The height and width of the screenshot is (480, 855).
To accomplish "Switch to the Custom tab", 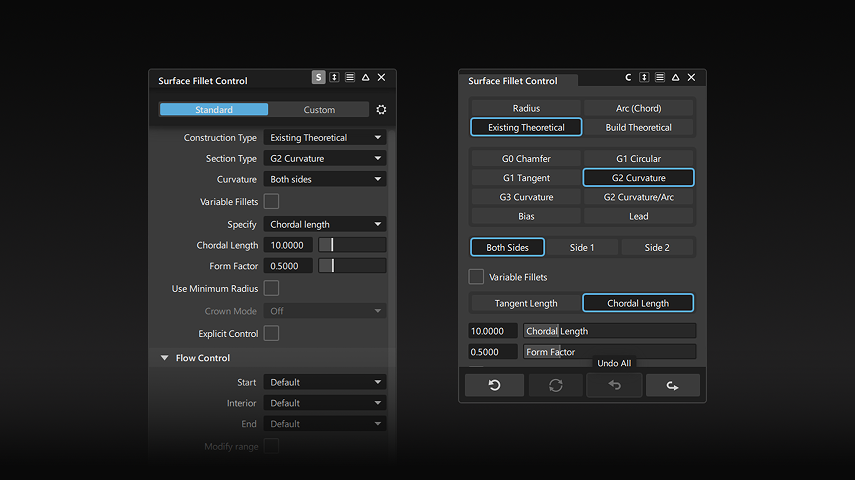I will coord(319,110).
